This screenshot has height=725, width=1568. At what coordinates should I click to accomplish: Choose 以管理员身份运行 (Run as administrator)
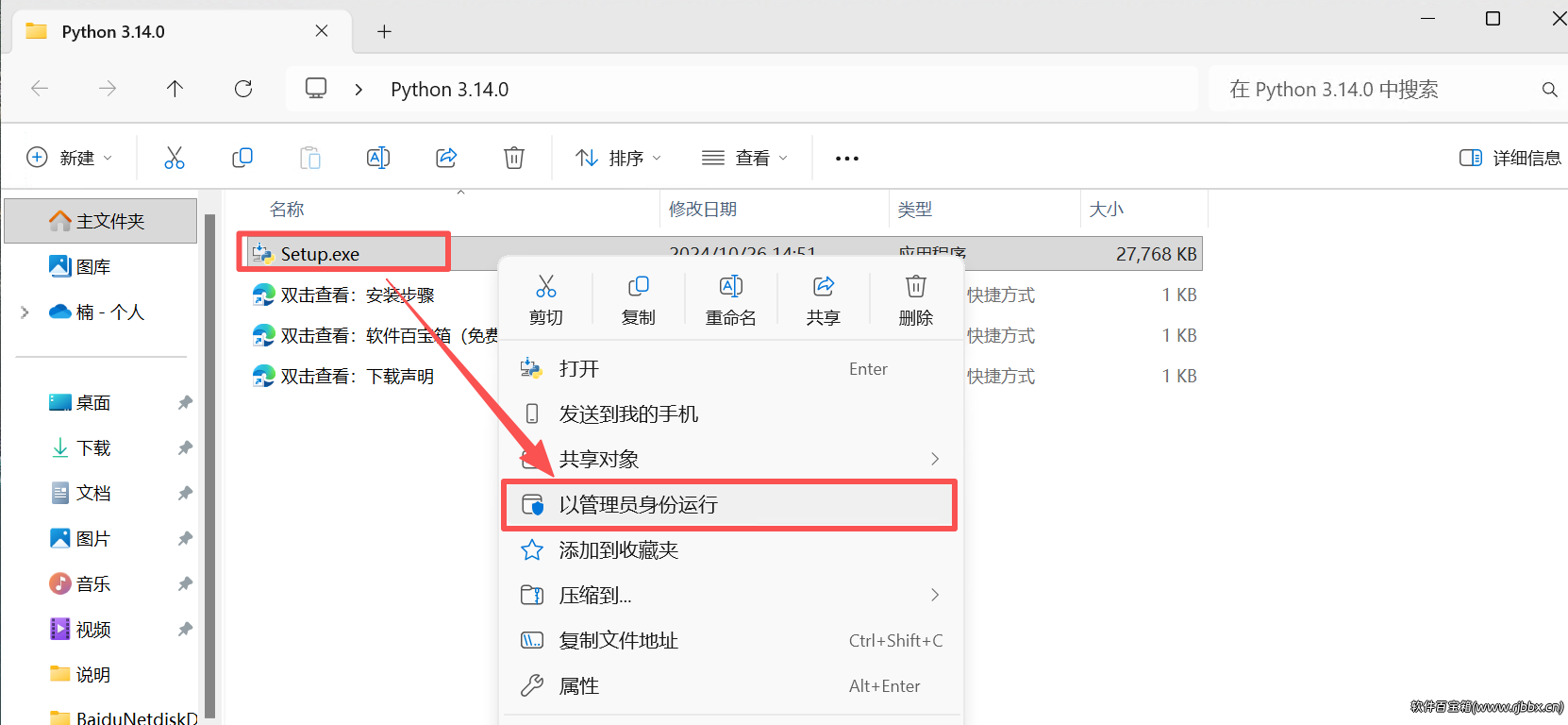(731, 505)
